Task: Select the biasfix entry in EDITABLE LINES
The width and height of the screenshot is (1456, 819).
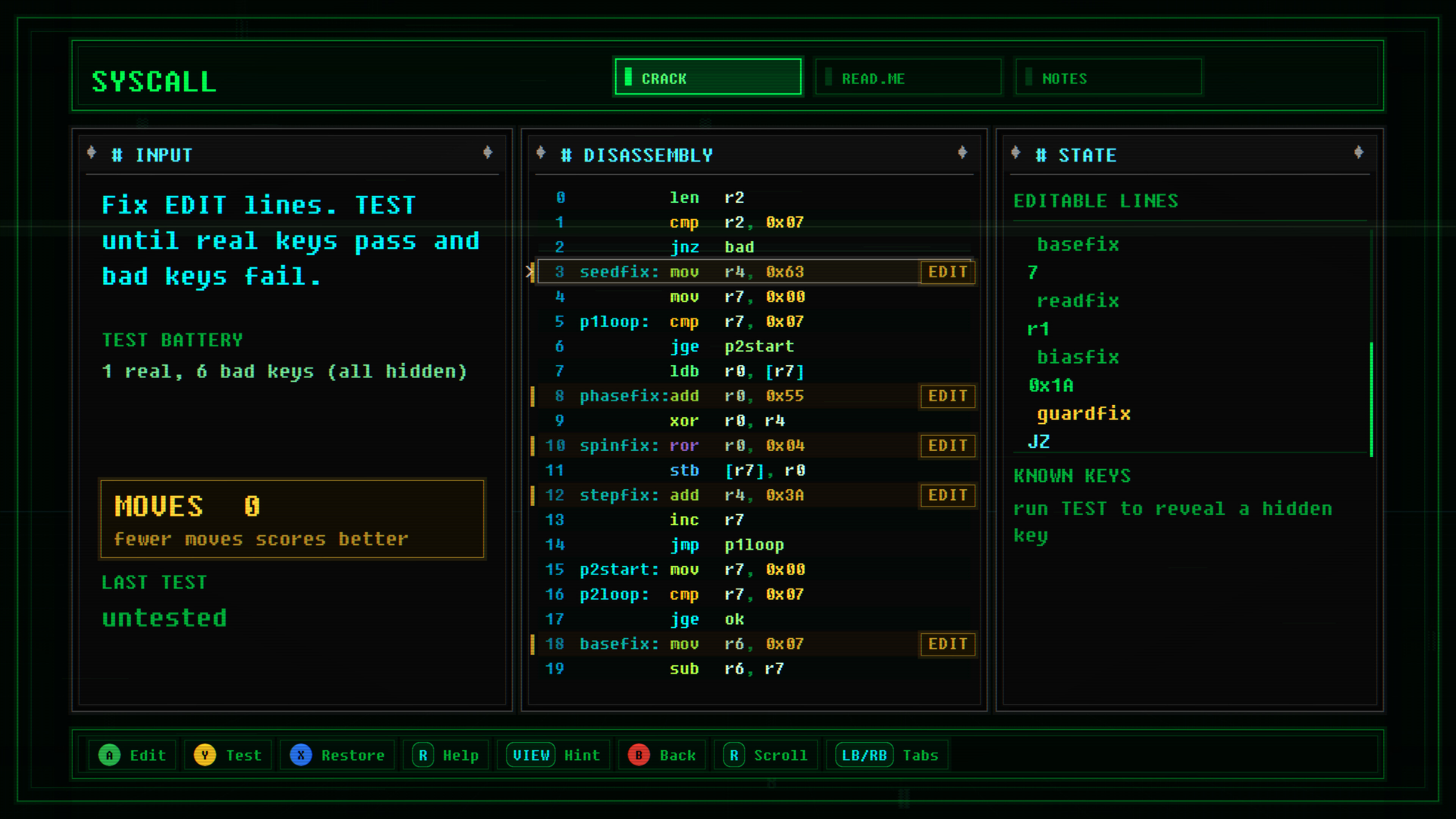Action: [1078, 357]
